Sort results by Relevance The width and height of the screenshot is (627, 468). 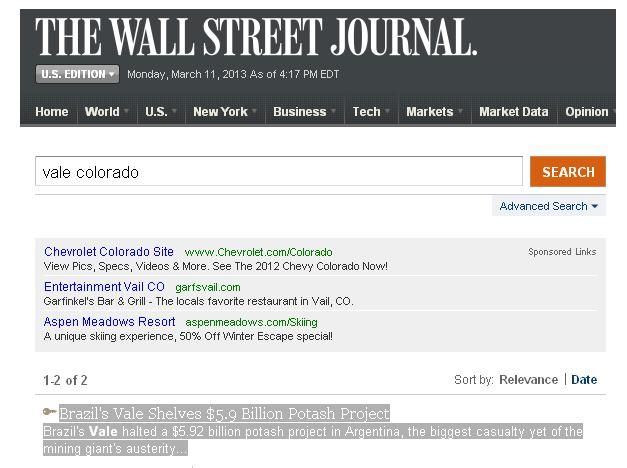[x=528, y=380]
